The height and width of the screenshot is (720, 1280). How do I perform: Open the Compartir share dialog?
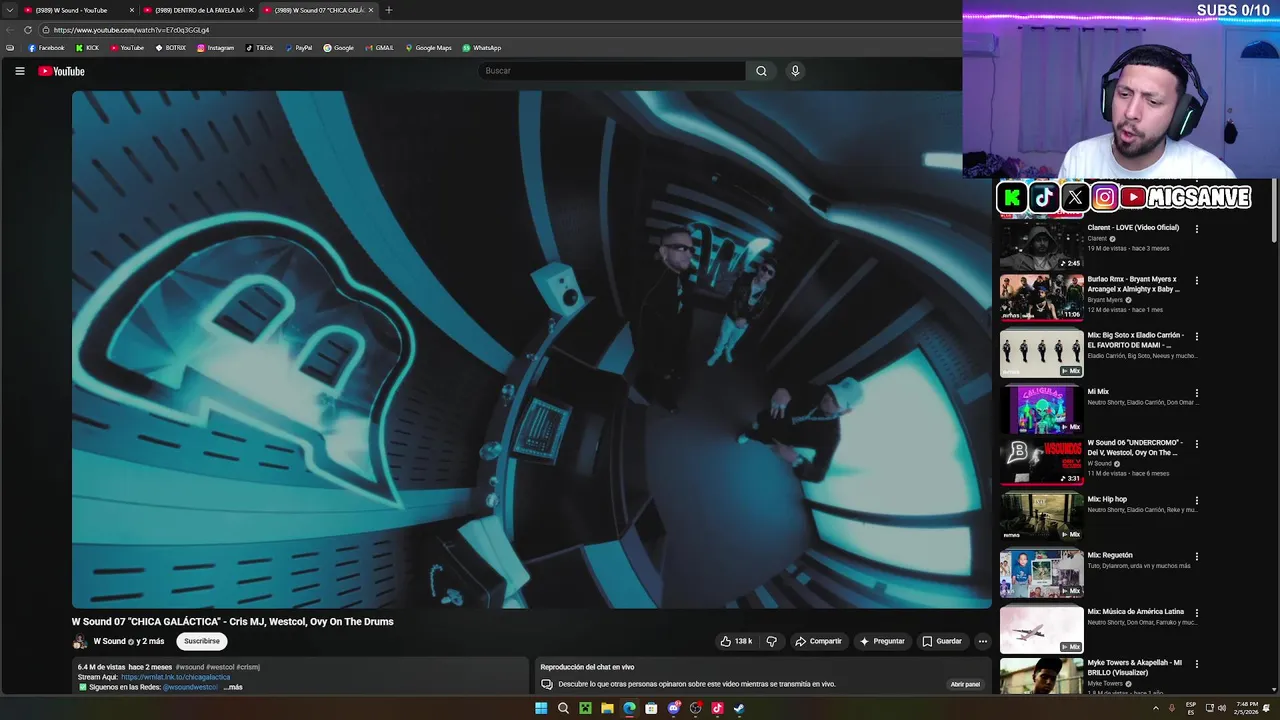coord(818,641)
